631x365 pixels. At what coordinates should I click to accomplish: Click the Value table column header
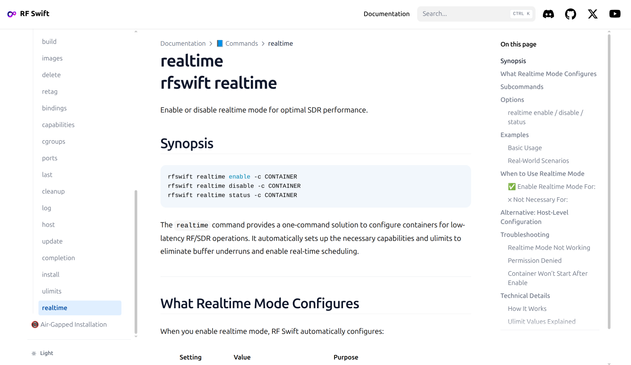click(x=242, y=357)
